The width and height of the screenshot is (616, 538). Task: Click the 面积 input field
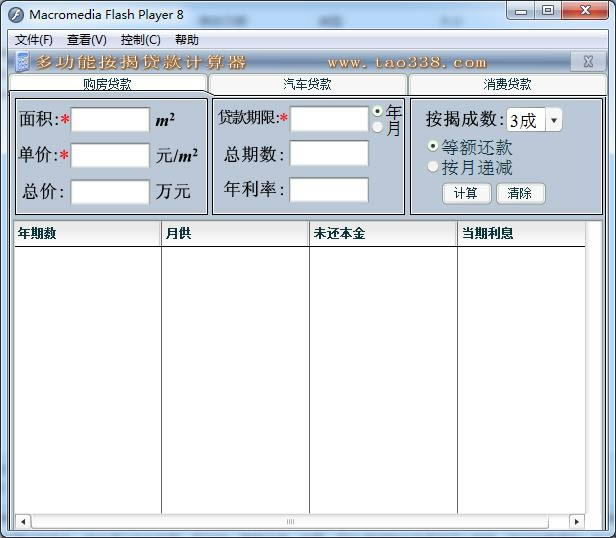110,119
